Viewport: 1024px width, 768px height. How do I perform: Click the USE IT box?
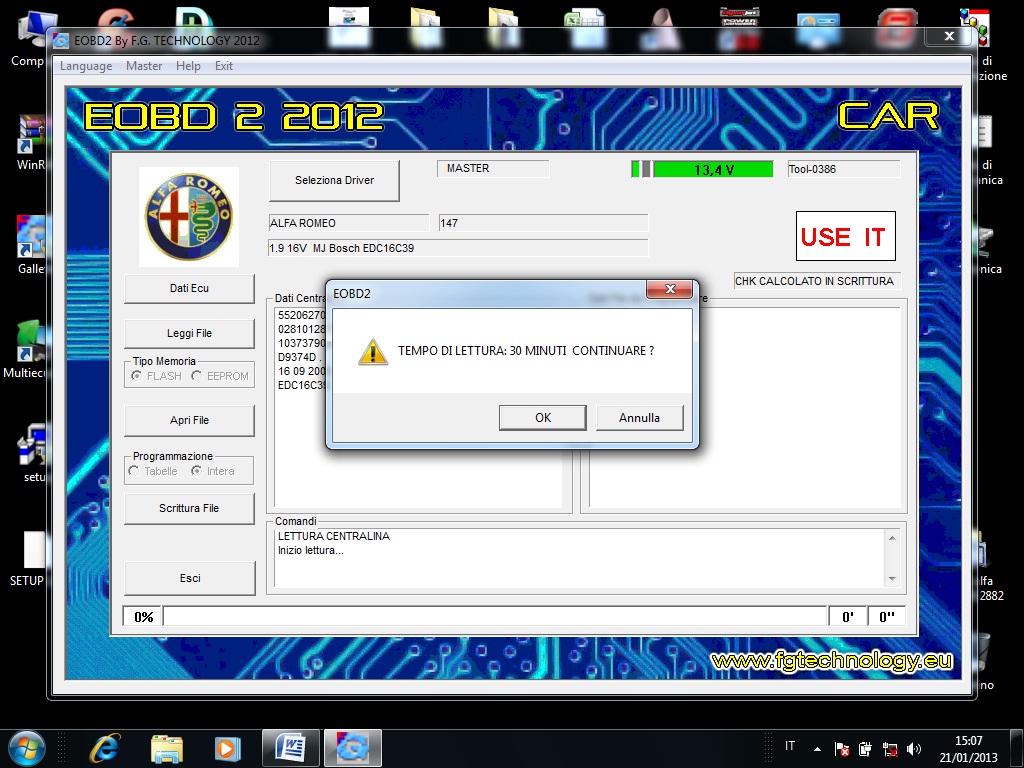846,236
